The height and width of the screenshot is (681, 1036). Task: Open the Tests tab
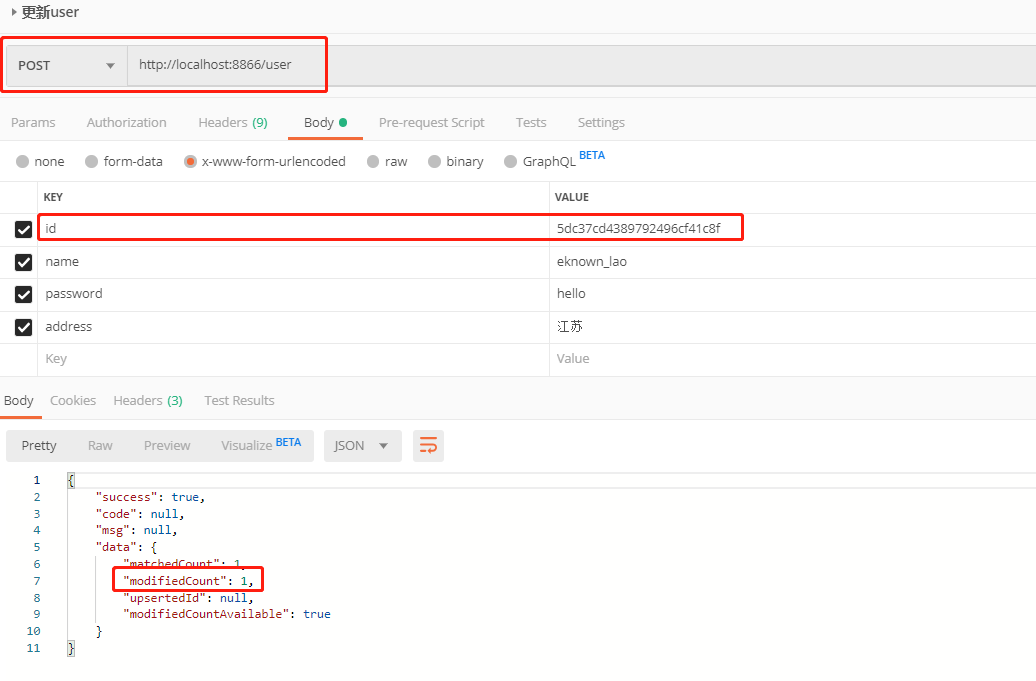click(531, 122)
